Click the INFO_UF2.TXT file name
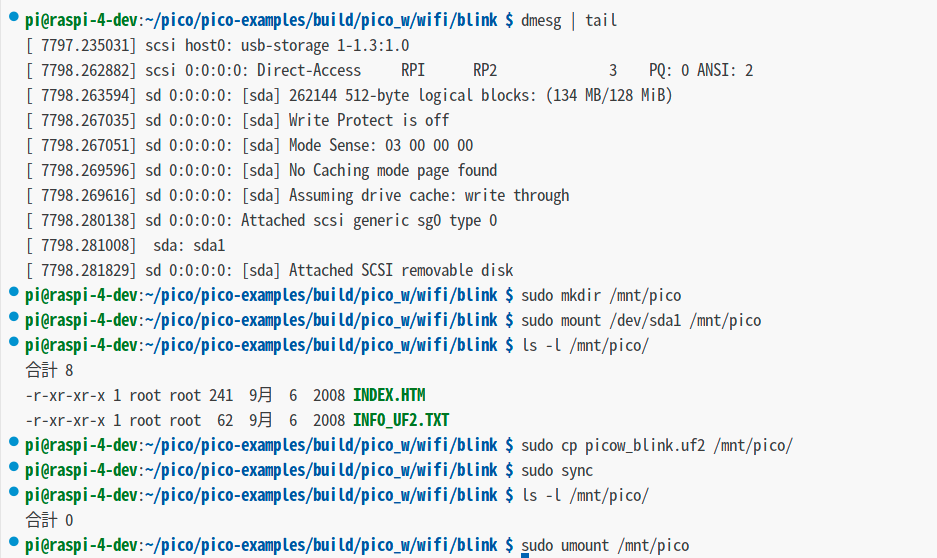Viewport: 937px width, 558px height. coord(401,421)
